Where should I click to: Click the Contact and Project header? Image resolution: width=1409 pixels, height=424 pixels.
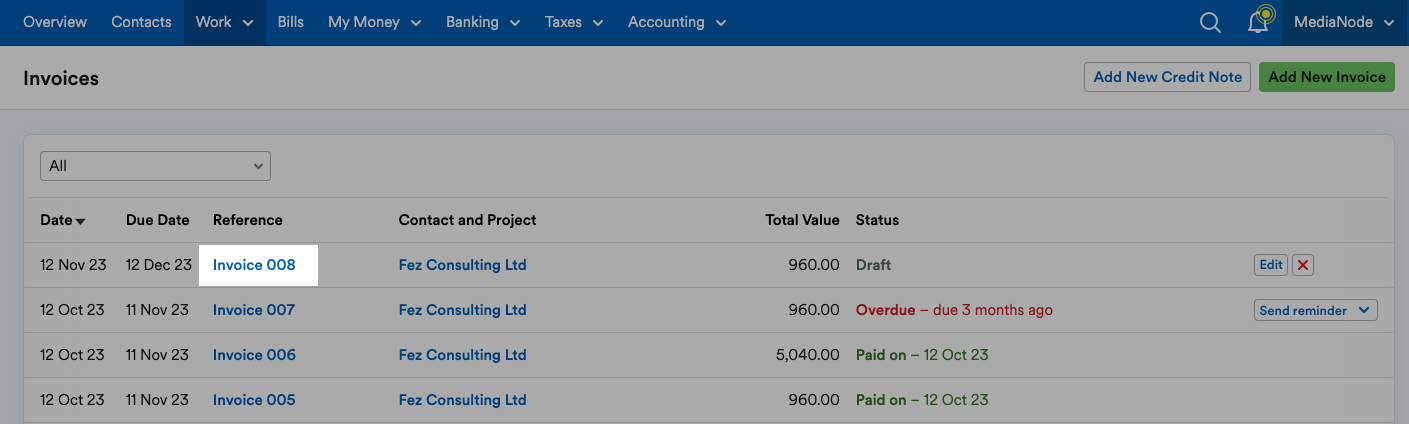pyautogui.click(x=467, y=220)
